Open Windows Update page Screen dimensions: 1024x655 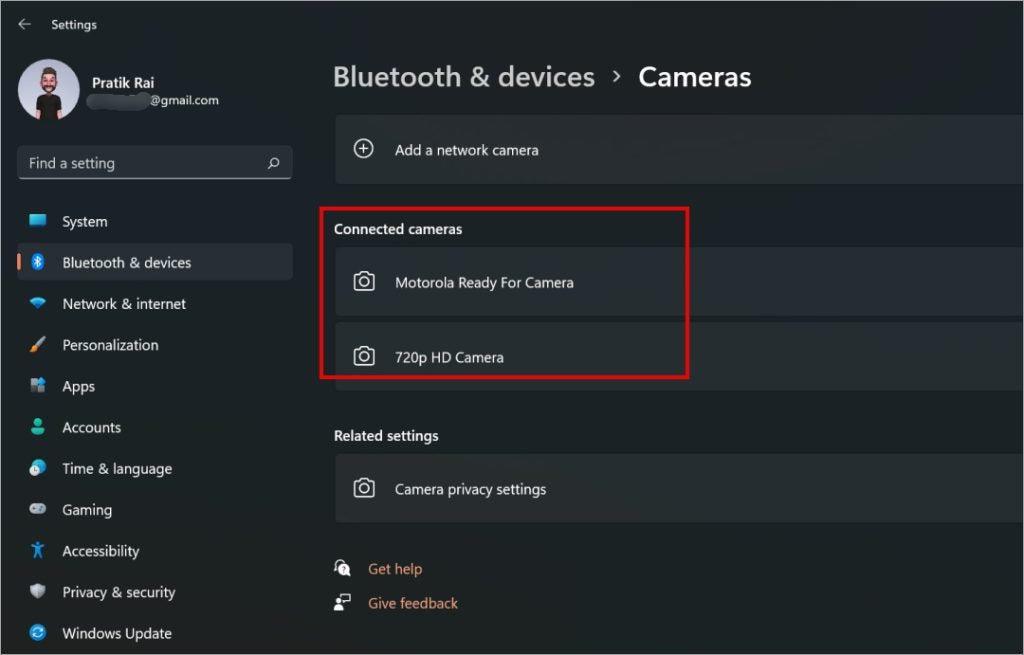point(117,633)
